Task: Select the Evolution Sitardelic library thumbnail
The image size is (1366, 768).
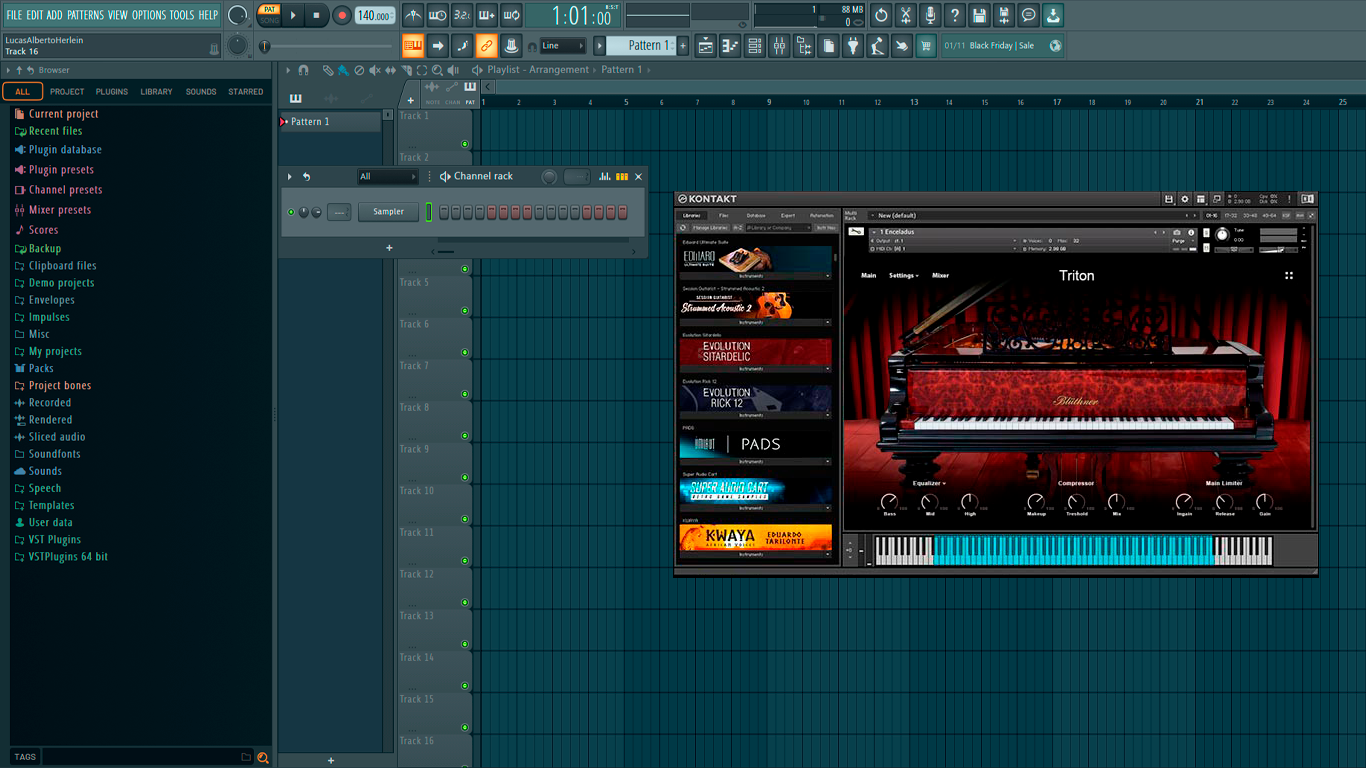Action: 755,352
